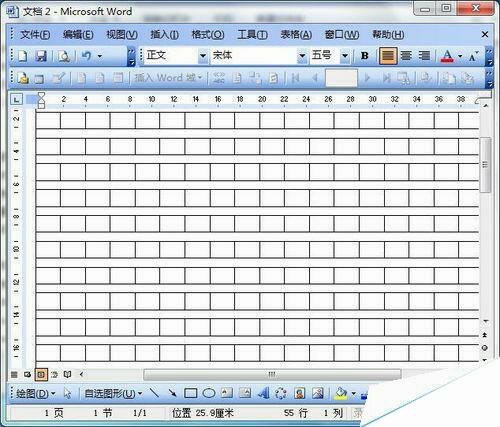Click the Insert Diagram or Organization Chart icon
Image resolution: width=500 pixels, height=427 pixels.
point(281,393)
